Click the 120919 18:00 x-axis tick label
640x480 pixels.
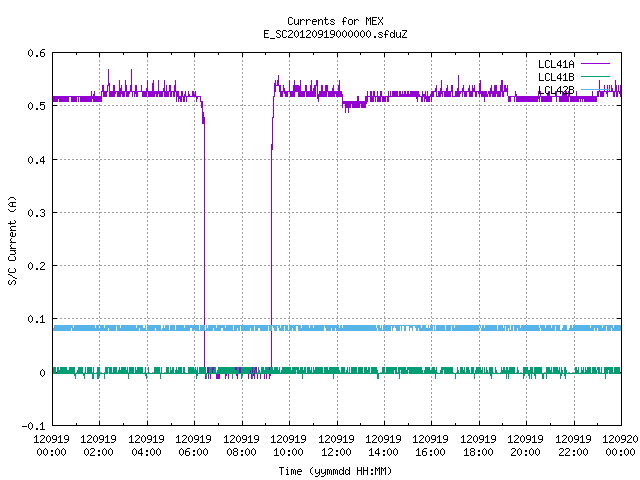click(x=478, y=446)
